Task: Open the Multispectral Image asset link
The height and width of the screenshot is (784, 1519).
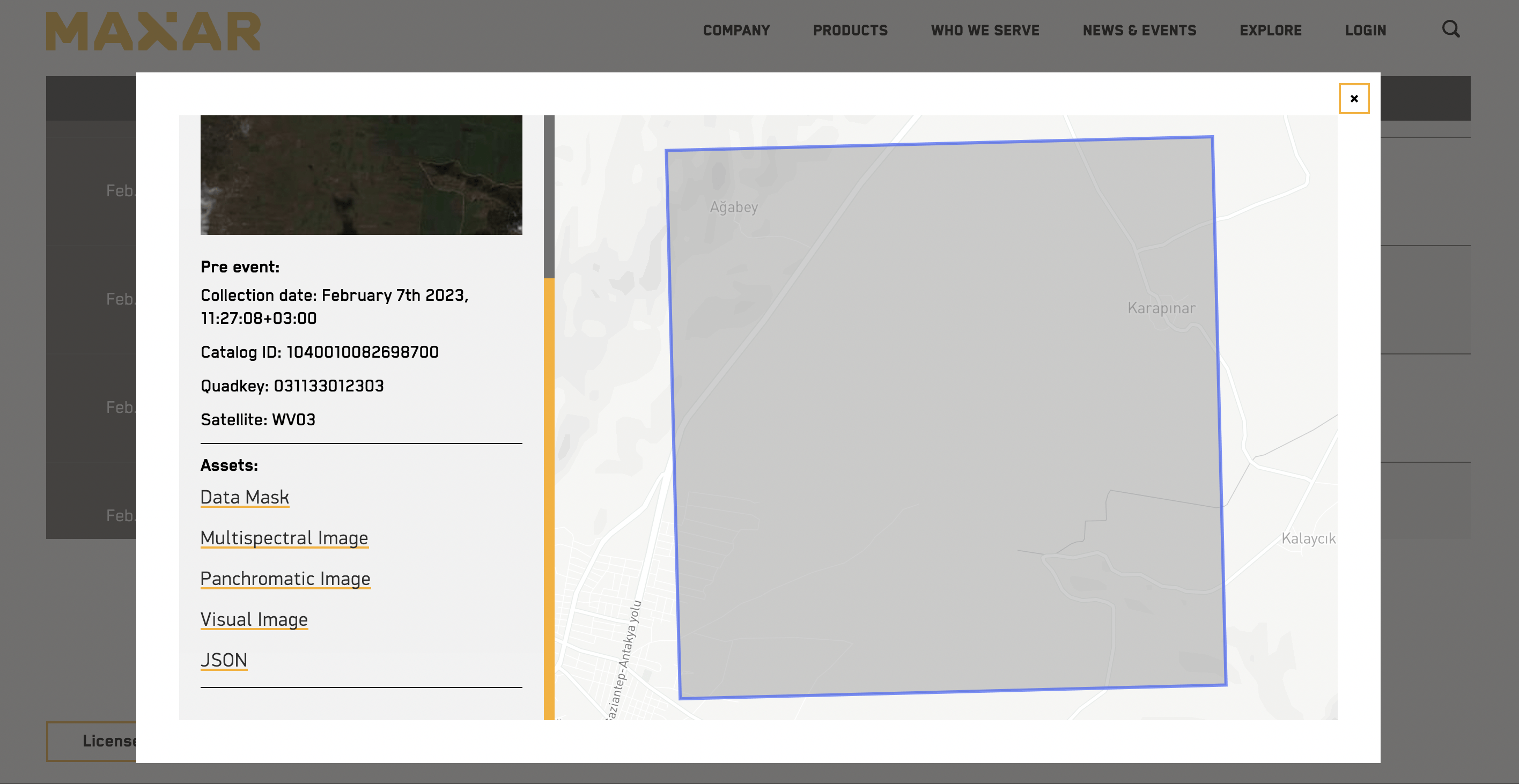Action: point(284,538)
